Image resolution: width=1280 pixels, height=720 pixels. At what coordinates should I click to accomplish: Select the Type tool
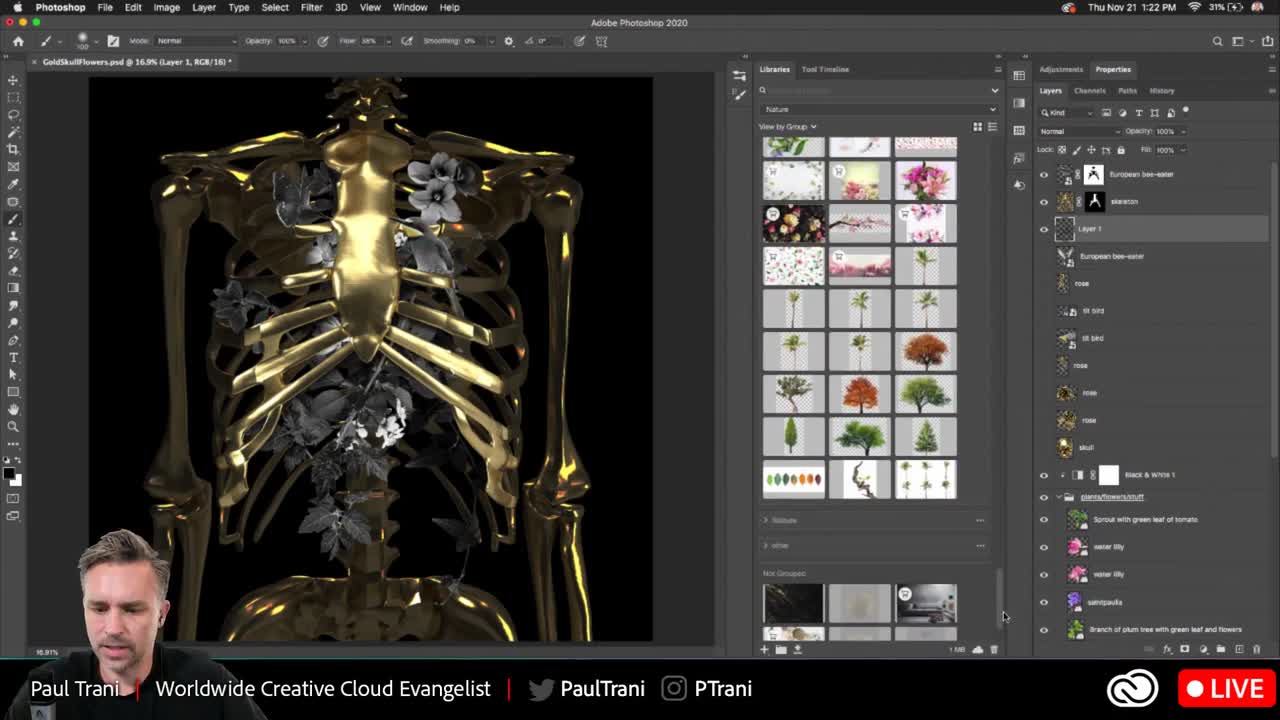point(13,356)
